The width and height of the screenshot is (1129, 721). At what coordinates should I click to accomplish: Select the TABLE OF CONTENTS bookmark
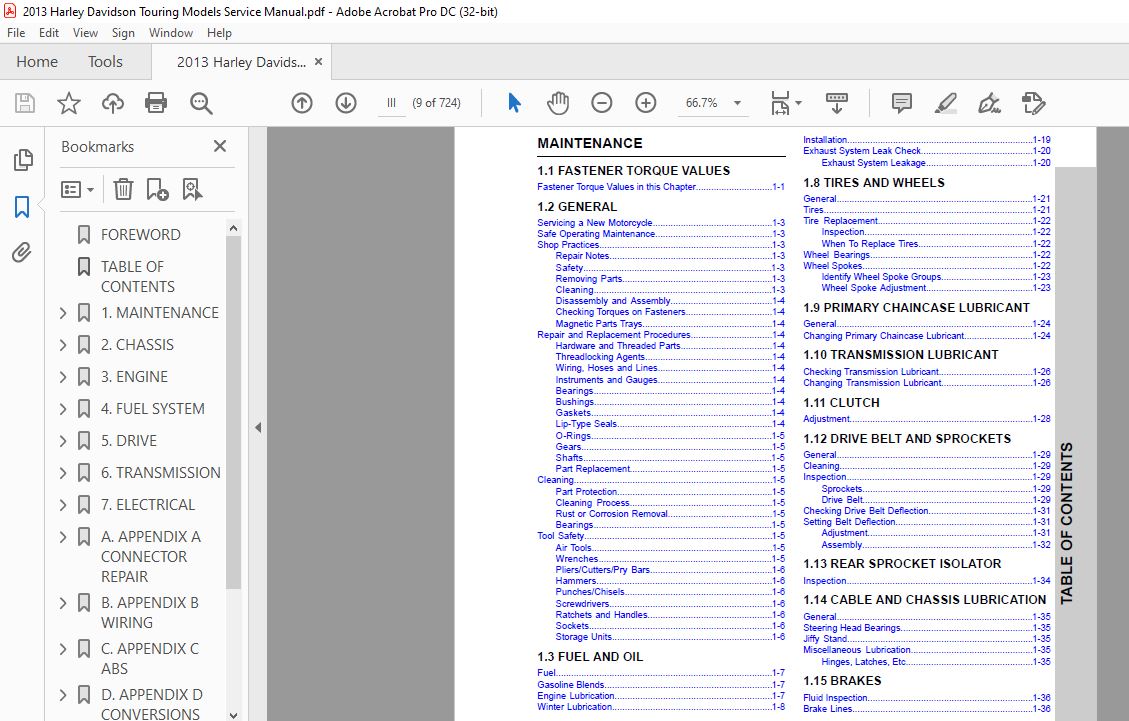click(138, 277)
